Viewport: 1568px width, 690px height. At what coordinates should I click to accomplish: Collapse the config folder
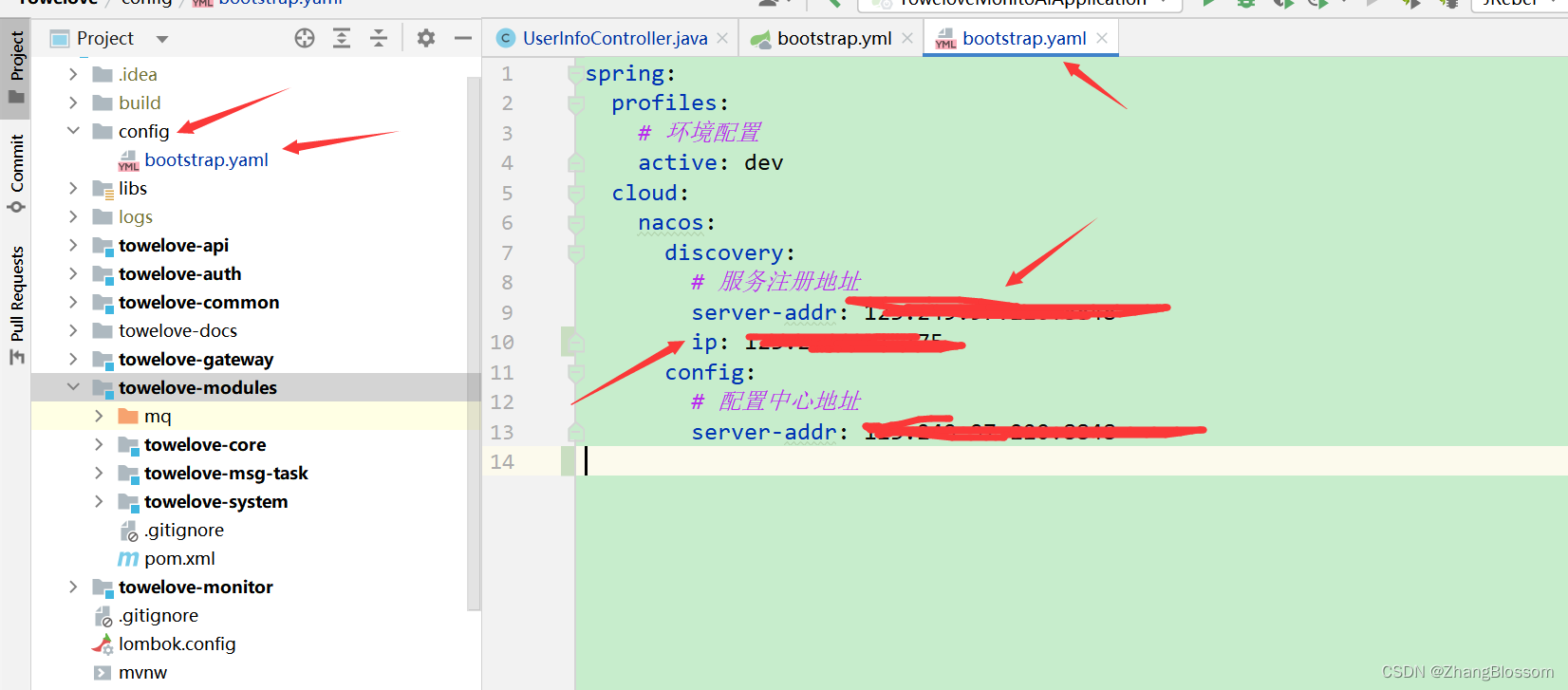[73, 131]
